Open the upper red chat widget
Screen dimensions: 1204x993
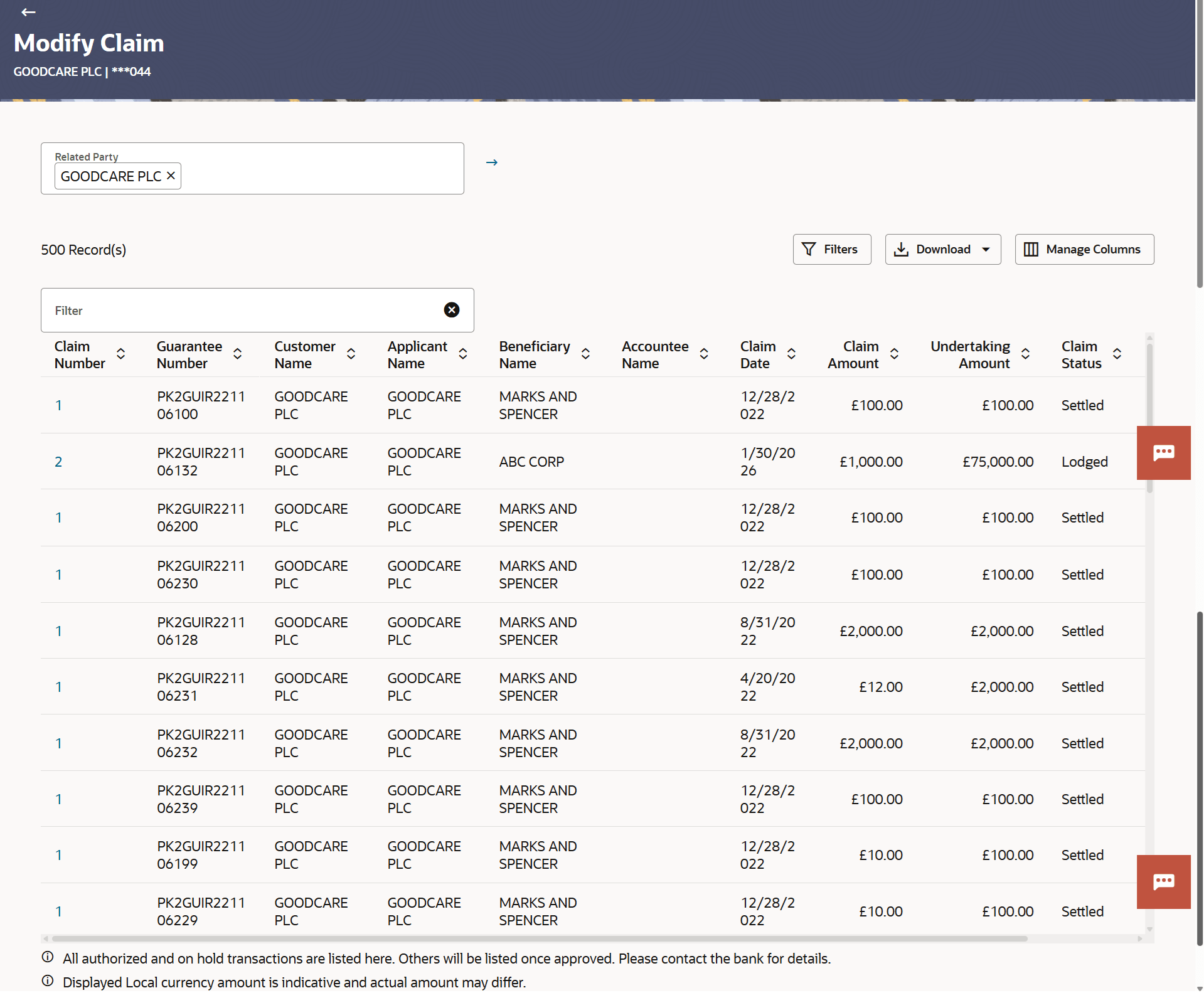[x=1163, y=453]
